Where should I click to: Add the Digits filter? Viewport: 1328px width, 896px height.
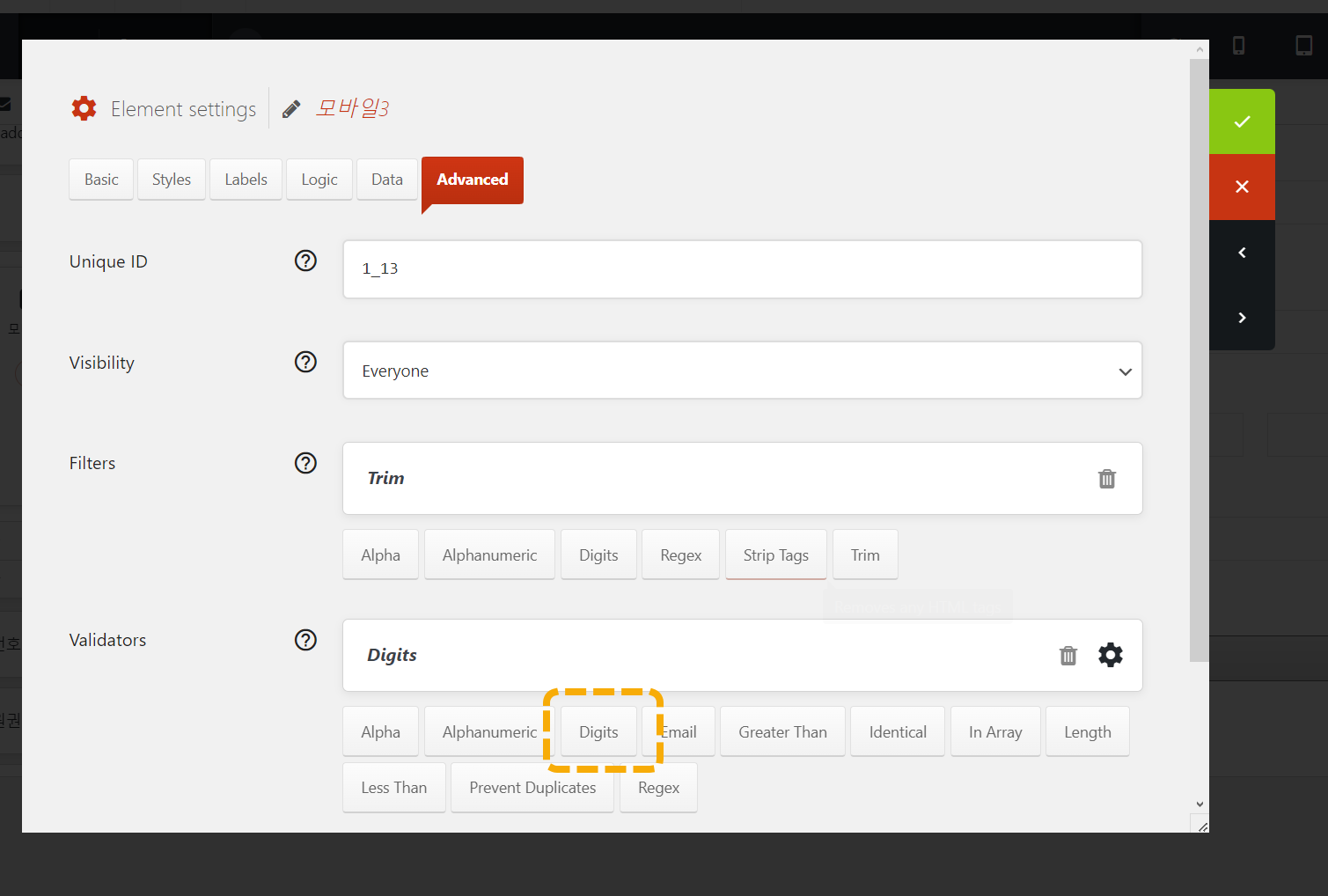[598, 555]
